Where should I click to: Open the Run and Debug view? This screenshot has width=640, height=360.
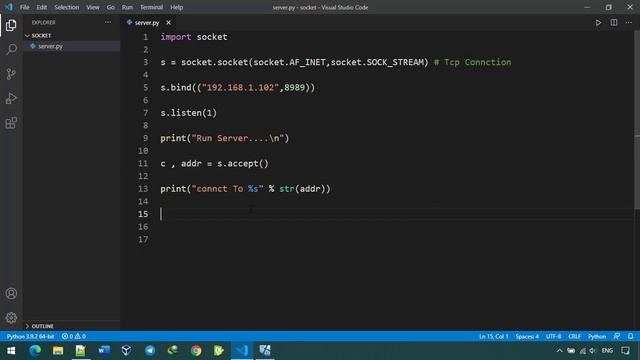coord(11,98)
